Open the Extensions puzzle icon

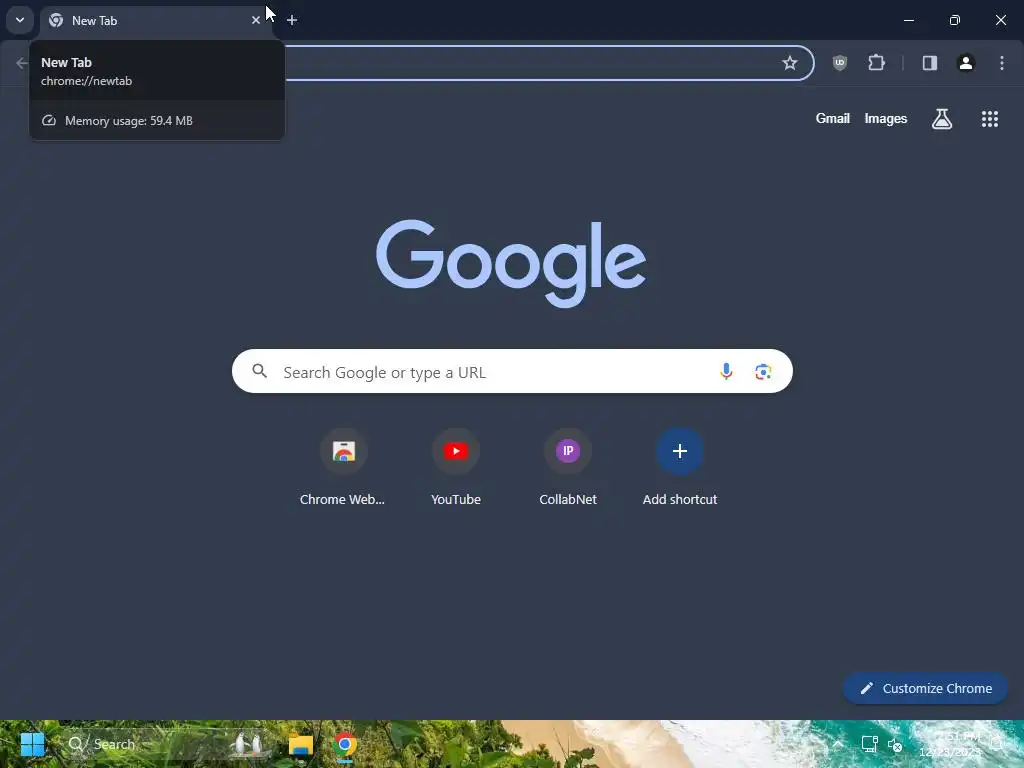click(876, 63)
